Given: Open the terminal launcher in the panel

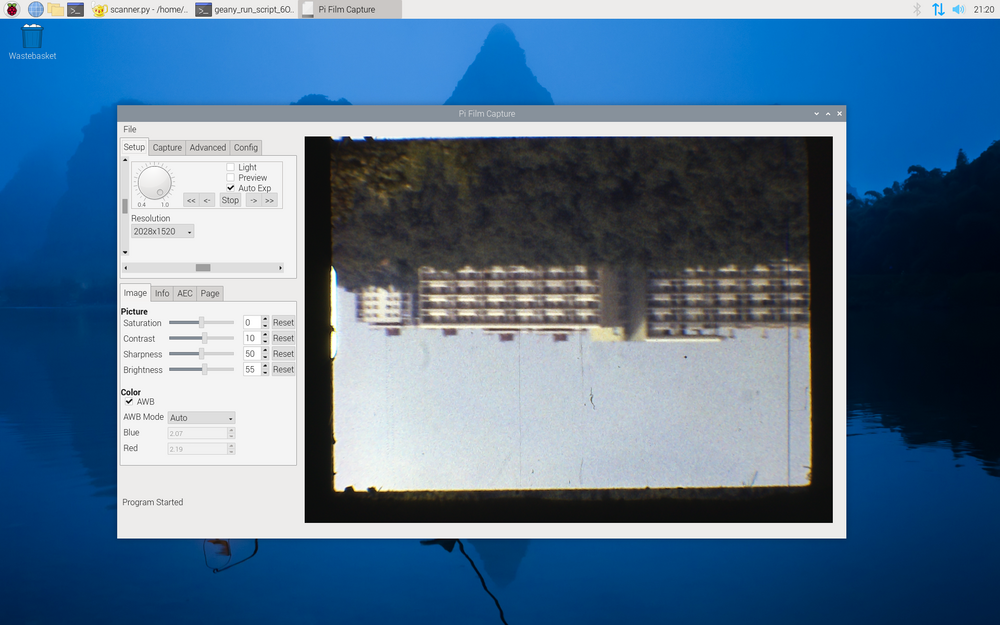Looking at the screenshot, I should tap(75, 9).
